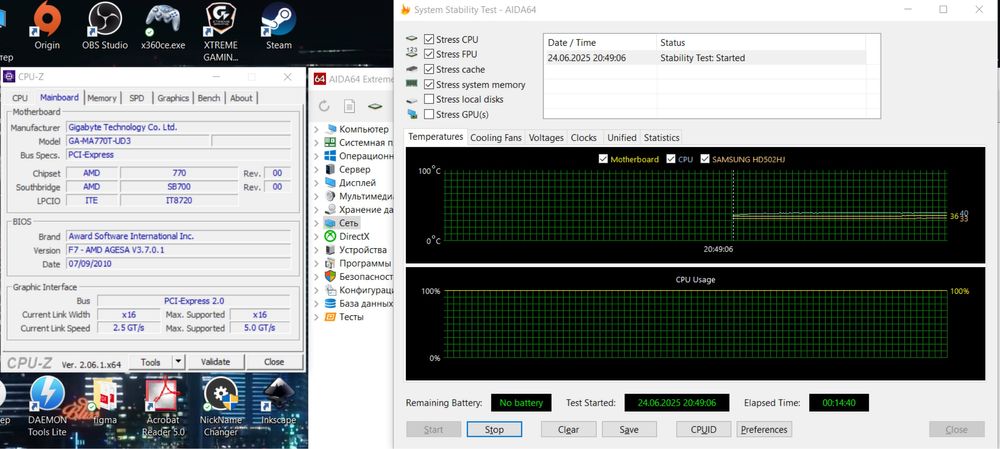Image resolution: width=1000 pixels, height=449 pixels.
Task: Switch to Voltages tab
Action: click(546, 137)
